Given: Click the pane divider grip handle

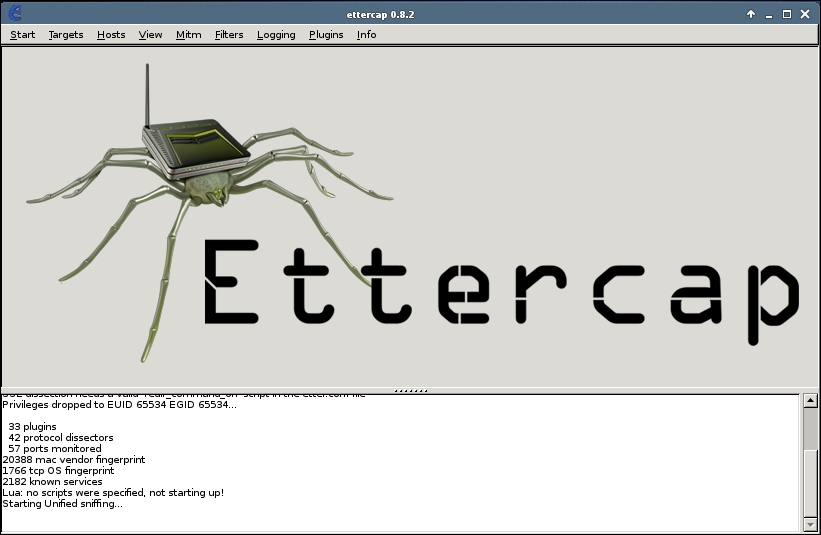Looking at the screenshot, I should [410, 391].
